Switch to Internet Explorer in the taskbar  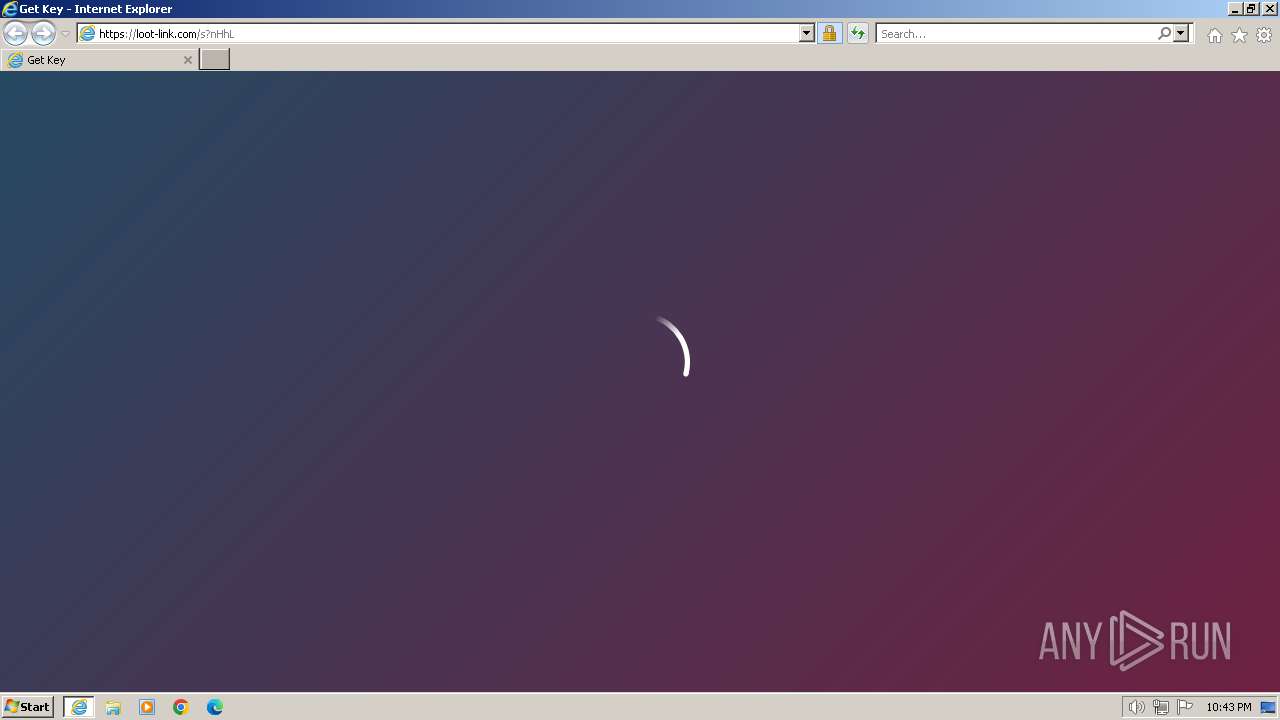pyautogui.click(x=79, y=707)
